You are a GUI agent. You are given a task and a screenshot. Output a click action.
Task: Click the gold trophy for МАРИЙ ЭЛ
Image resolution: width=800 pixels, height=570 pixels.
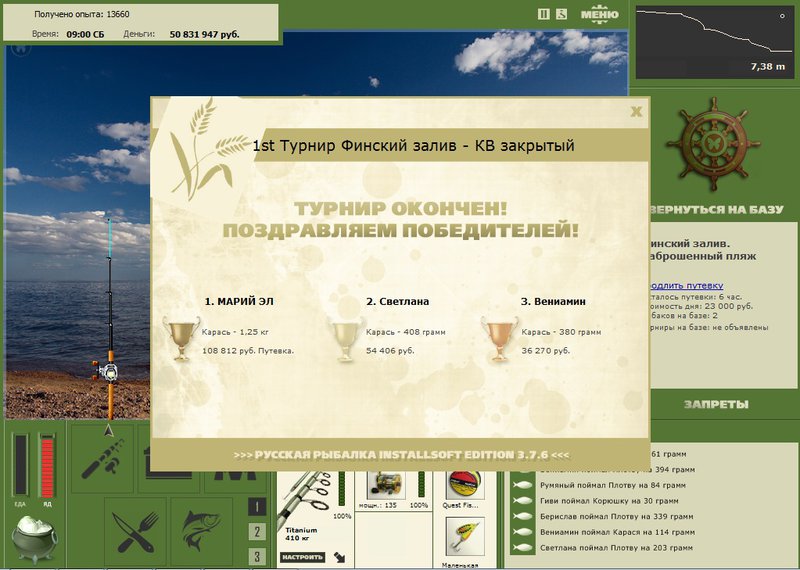coord(181,339)
